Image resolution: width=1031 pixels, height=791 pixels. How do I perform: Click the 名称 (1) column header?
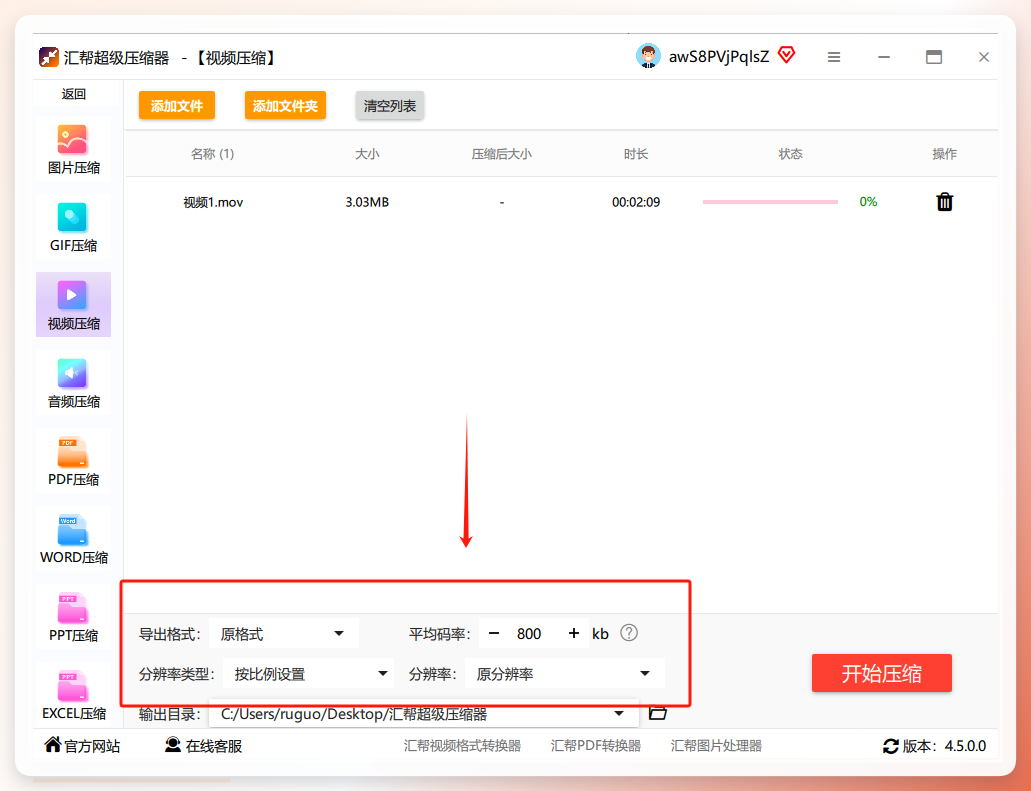pyautogui.click(x=212, y=154)
